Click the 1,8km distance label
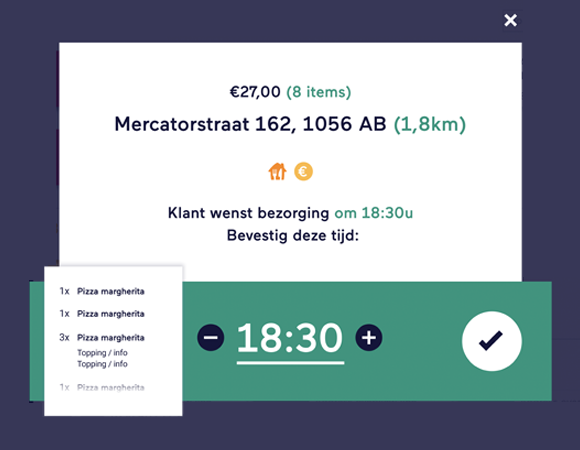 tap(429, 124)
